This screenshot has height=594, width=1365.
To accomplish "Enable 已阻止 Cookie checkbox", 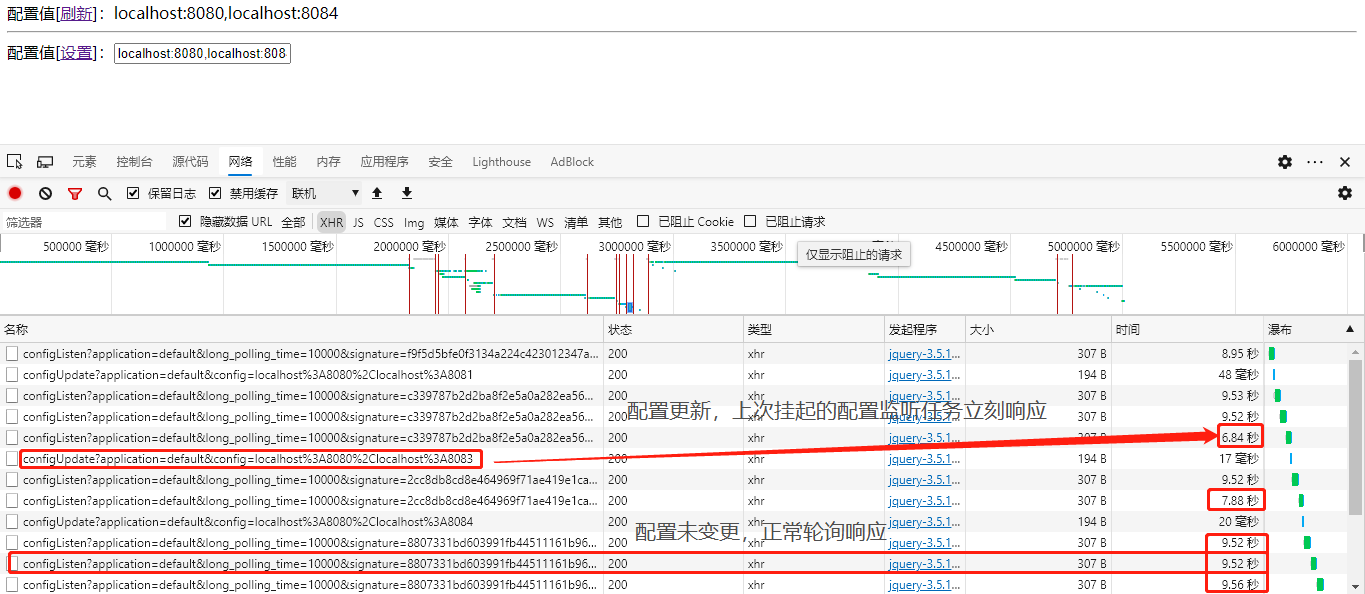I will [x=643, y=221].
